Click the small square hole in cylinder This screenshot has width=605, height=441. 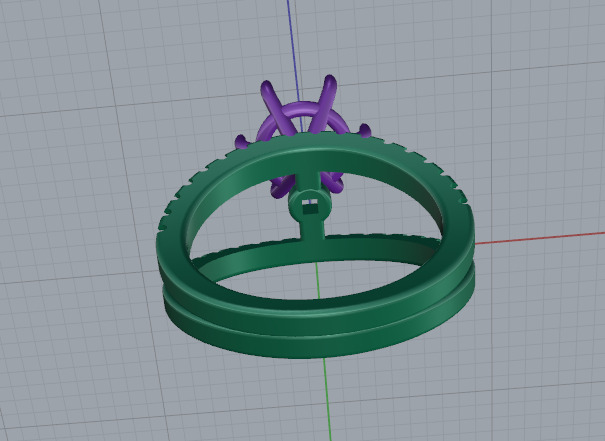[309, 208]
